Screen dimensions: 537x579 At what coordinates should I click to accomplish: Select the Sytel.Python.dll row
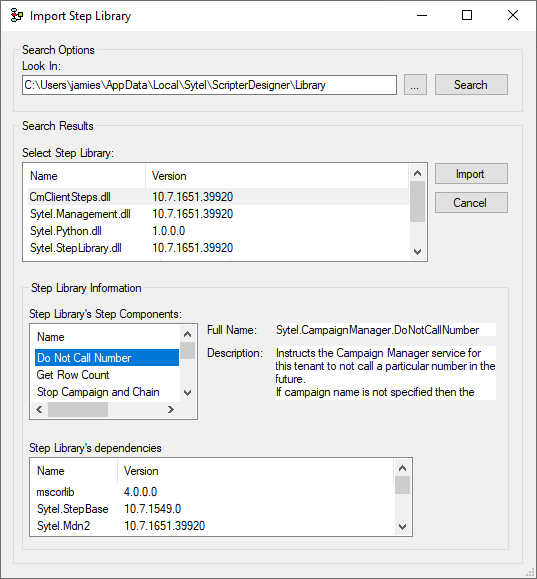coord(218,231)
